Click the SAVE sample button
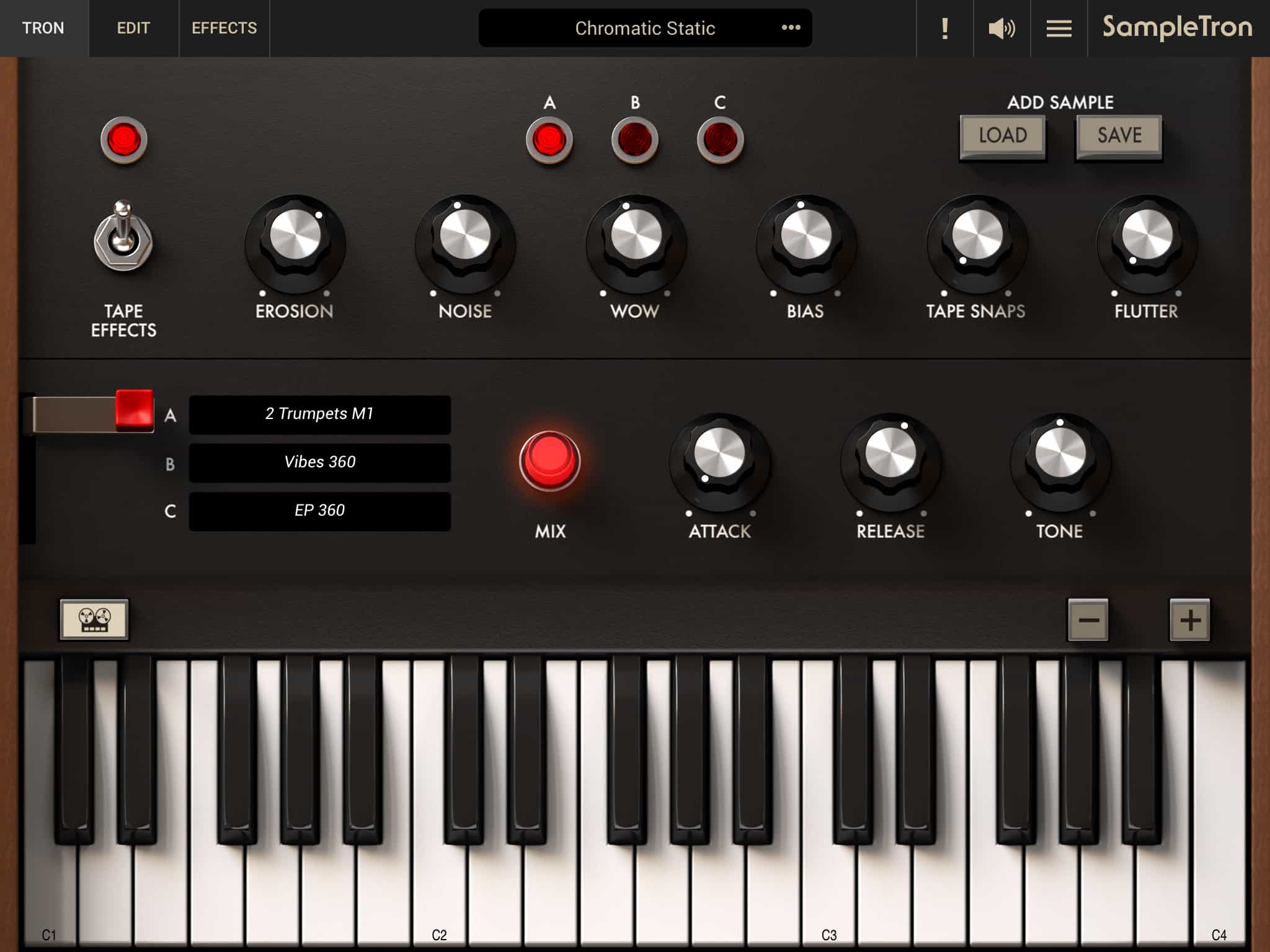1270x952 pixels. click(x=1119, y=136)
